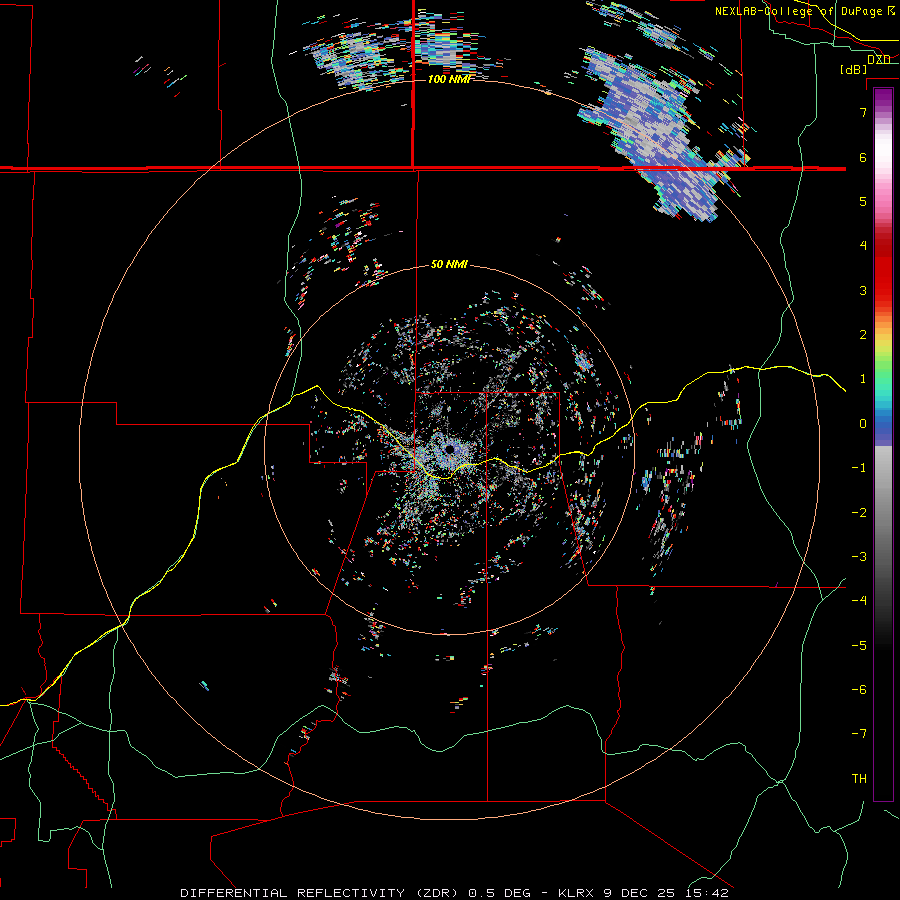Click the logo glyph after DuPage
The height and width of the screenshot is (900, 900).
891,10
